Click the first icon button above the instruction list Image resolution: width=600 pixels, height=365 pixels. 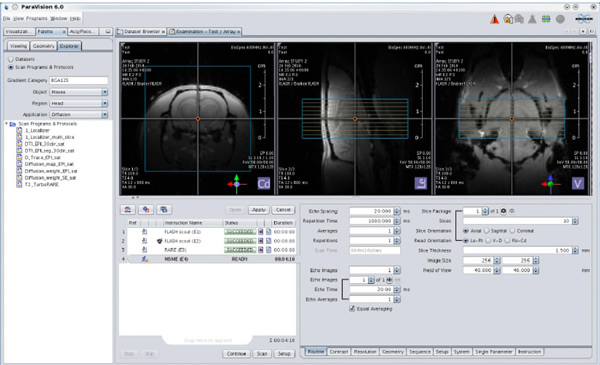(x=128, y=210)
